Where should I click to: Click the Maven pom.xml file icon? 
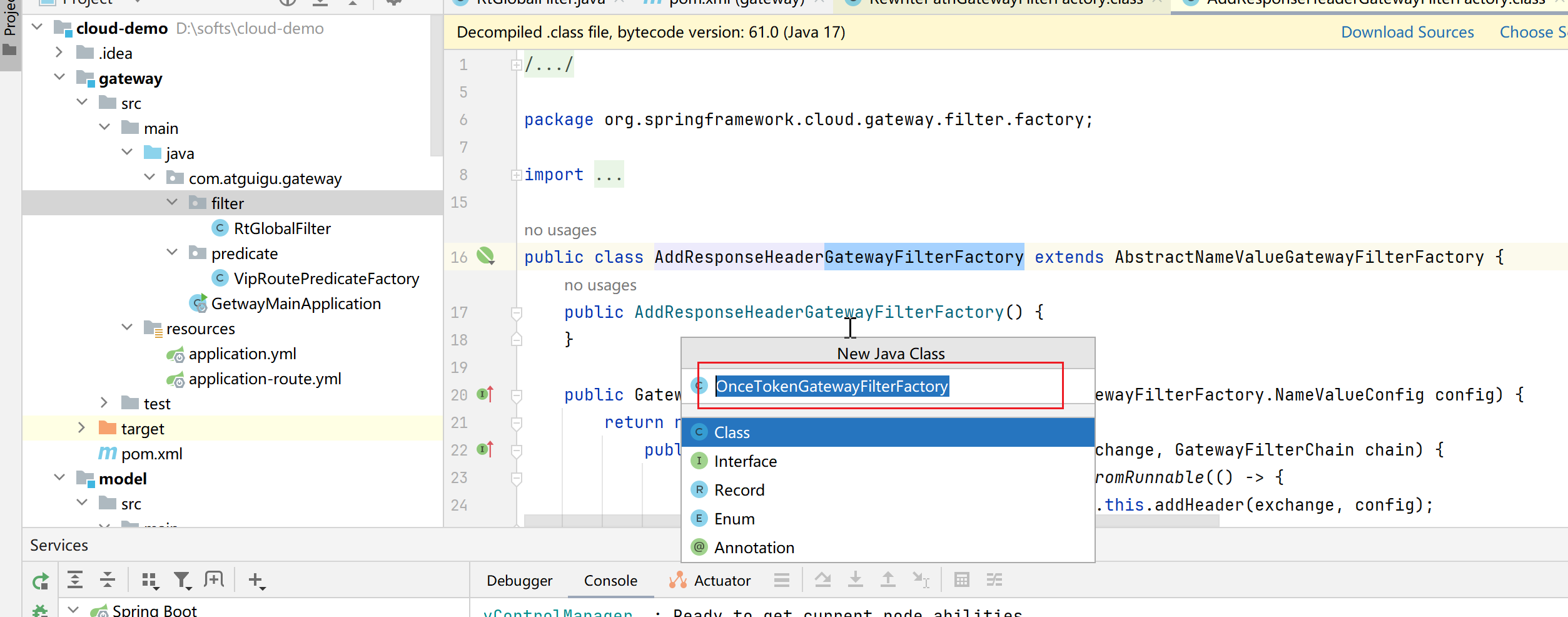(108, 453)
